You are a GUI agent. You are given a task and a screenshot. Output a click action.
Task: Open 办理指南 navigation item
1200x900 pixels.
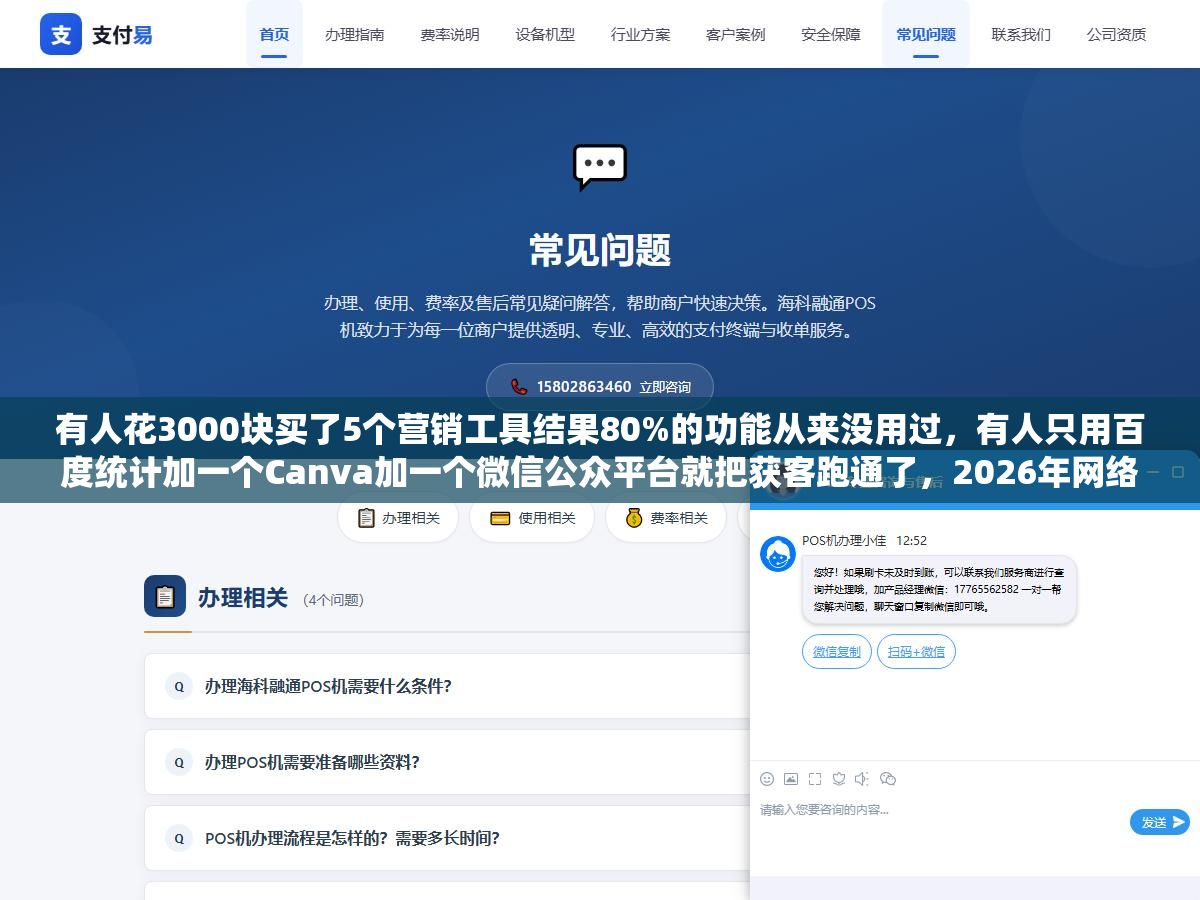(x=354, y=34)
